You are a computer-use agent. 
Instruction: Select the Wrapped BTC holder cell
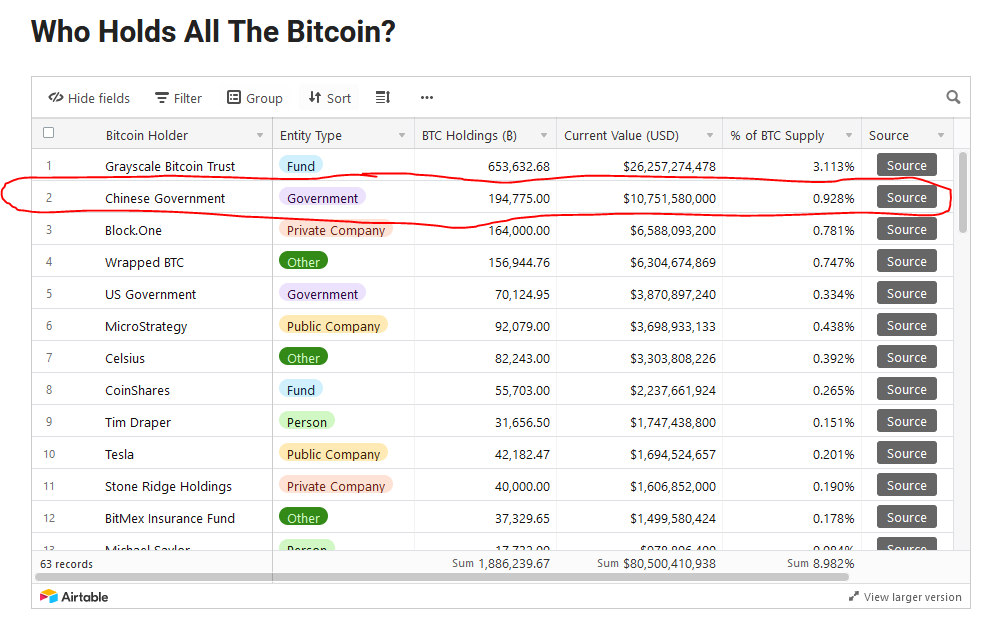tap(145, 262)
